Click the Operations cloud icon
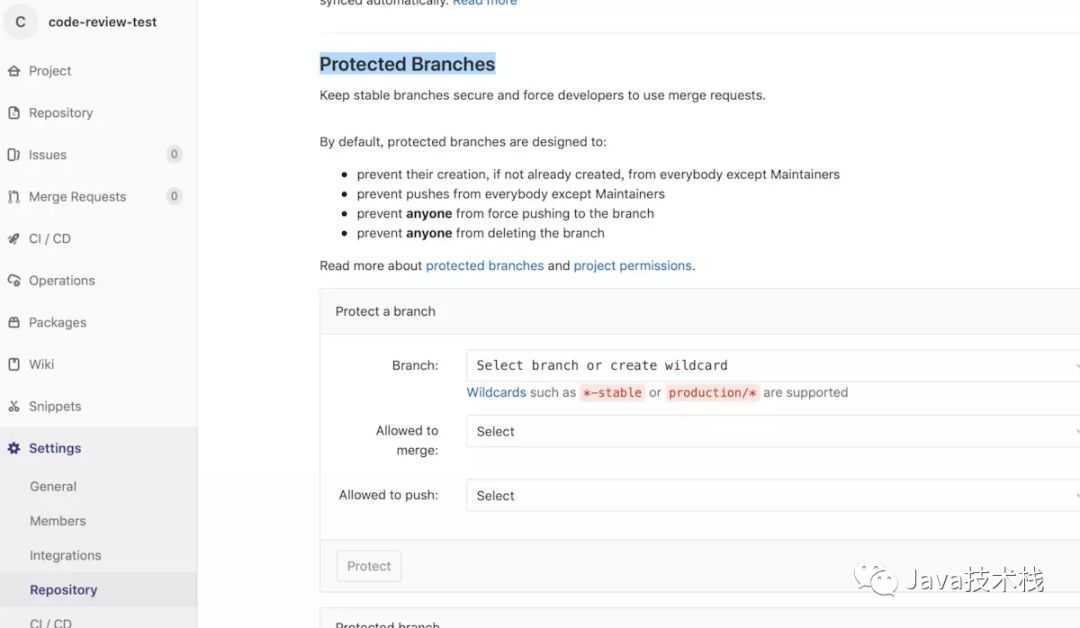 coord(14,281)
